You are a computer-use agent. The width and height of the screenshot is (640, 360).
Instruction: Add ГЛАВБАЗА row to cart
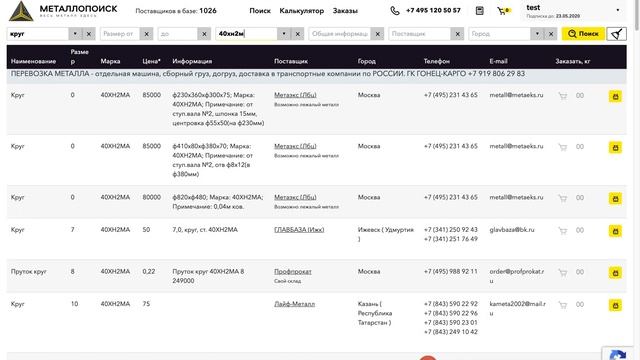click(x=563, y=231)
